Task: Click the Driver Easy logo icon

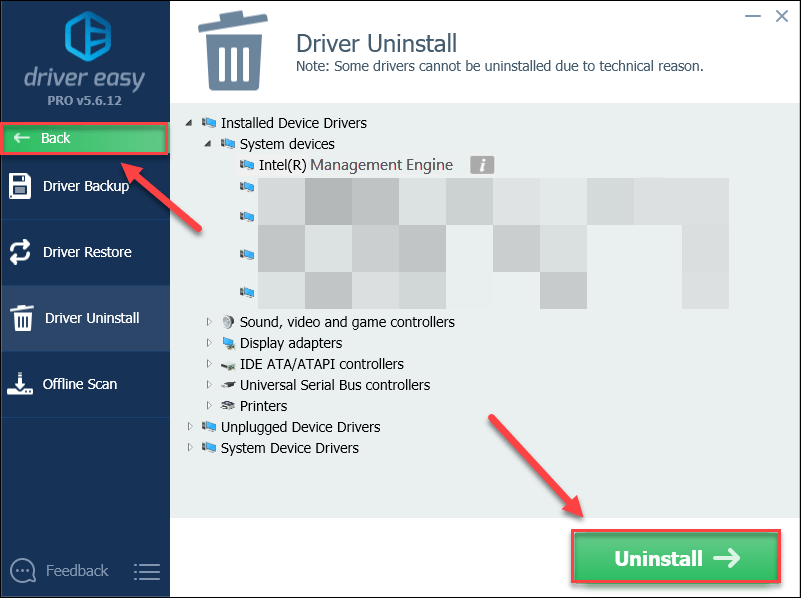Action: [88, 36]
